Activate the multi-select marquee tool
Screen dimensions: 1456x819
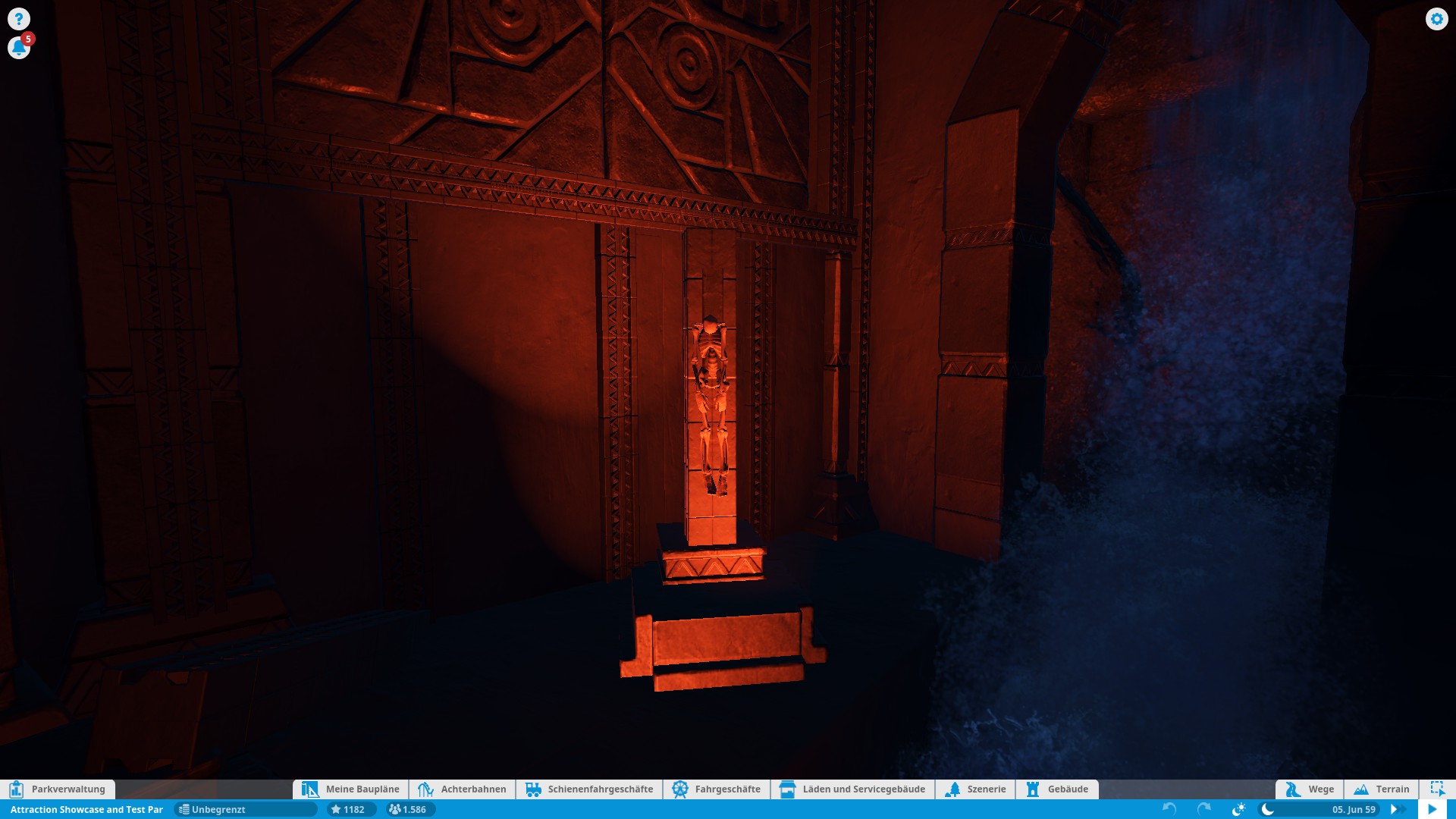[1437, 789]
